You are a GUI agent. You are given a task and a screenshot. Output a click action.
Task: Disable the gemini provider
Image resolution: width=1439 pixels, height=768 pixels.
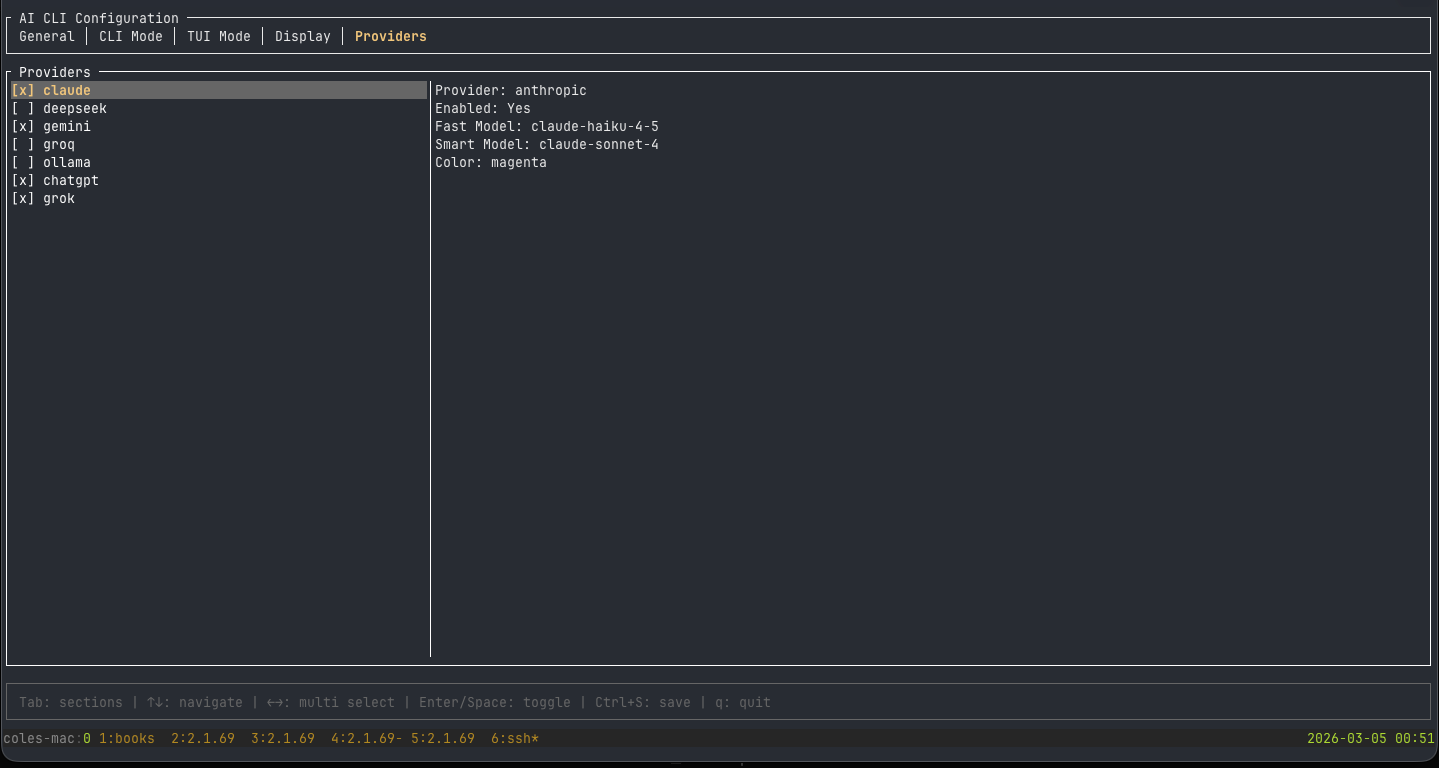[x=53, y=126]
